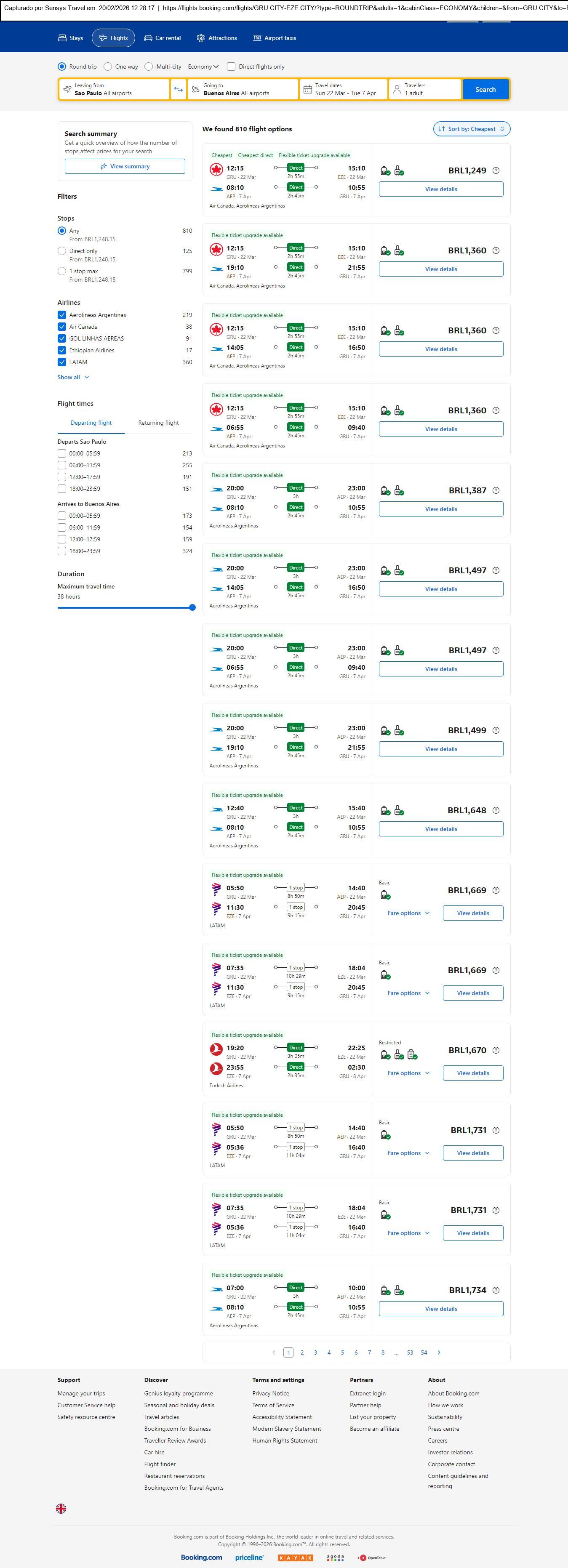The width and height of the screenshot is (568, 1568).
Task: Select the One way radio button
Action: (x=108, y=67)
